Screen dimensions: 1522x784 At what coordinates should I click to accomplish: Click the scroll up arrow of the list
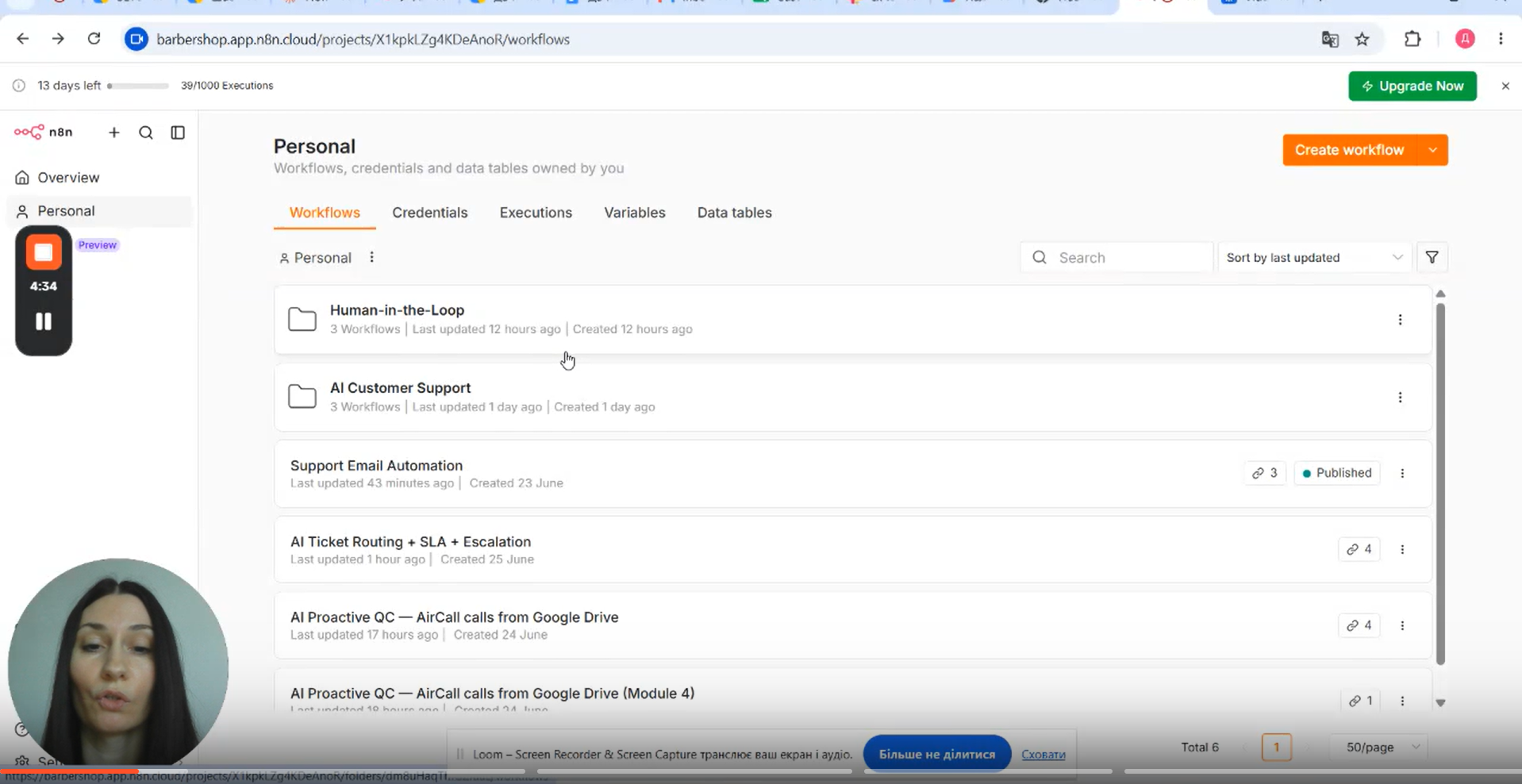(1440, 294)
